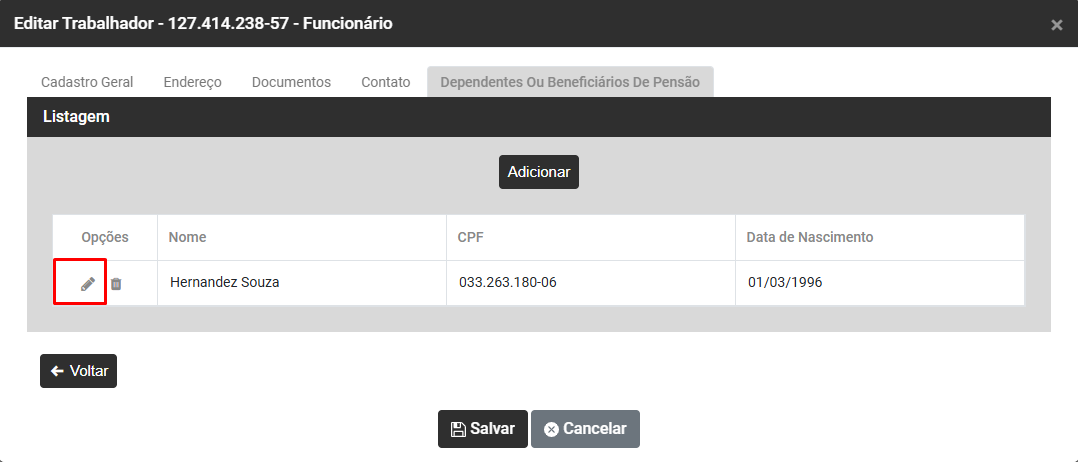1078x462 pixels.
Task: Click the Cancelar button
Action: 585,429
